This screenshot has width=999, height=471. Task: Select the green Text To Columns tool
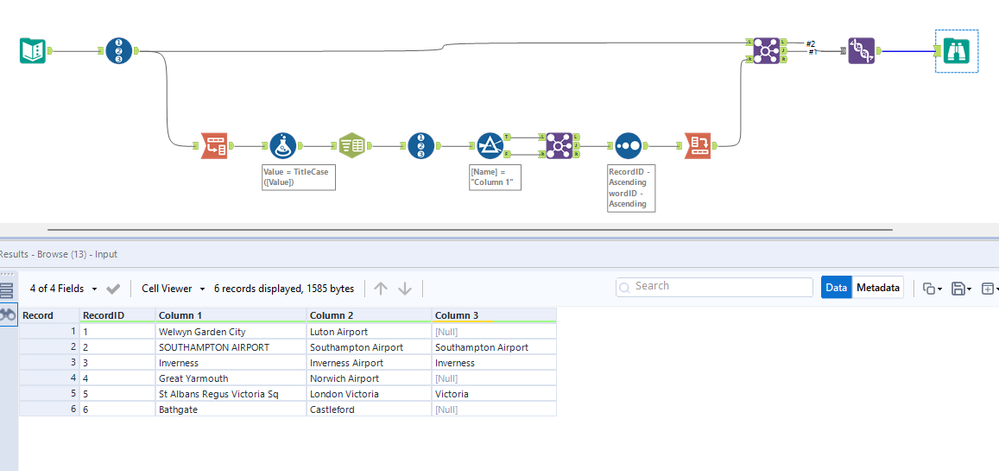[351, 146]
